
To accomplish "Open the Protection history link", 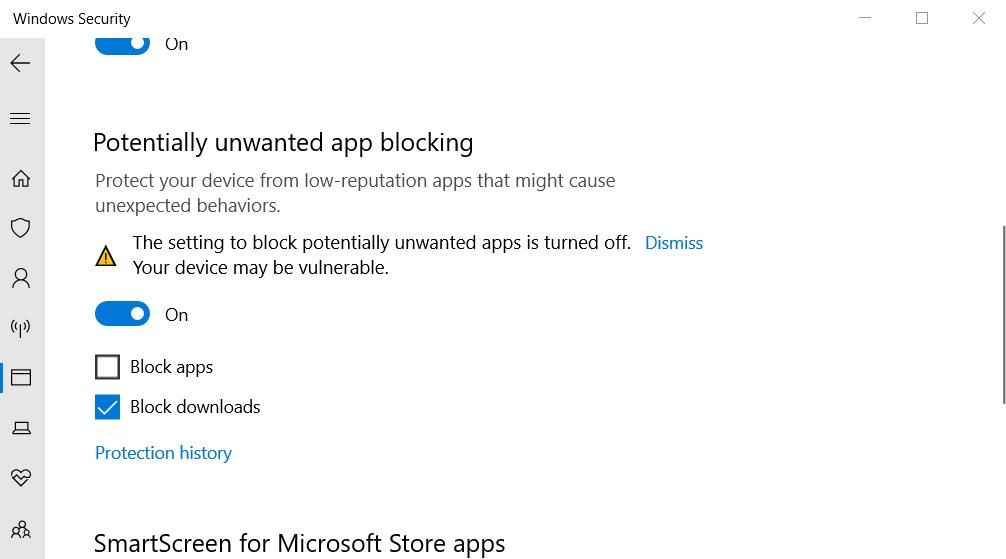I will tap(163, 453).
